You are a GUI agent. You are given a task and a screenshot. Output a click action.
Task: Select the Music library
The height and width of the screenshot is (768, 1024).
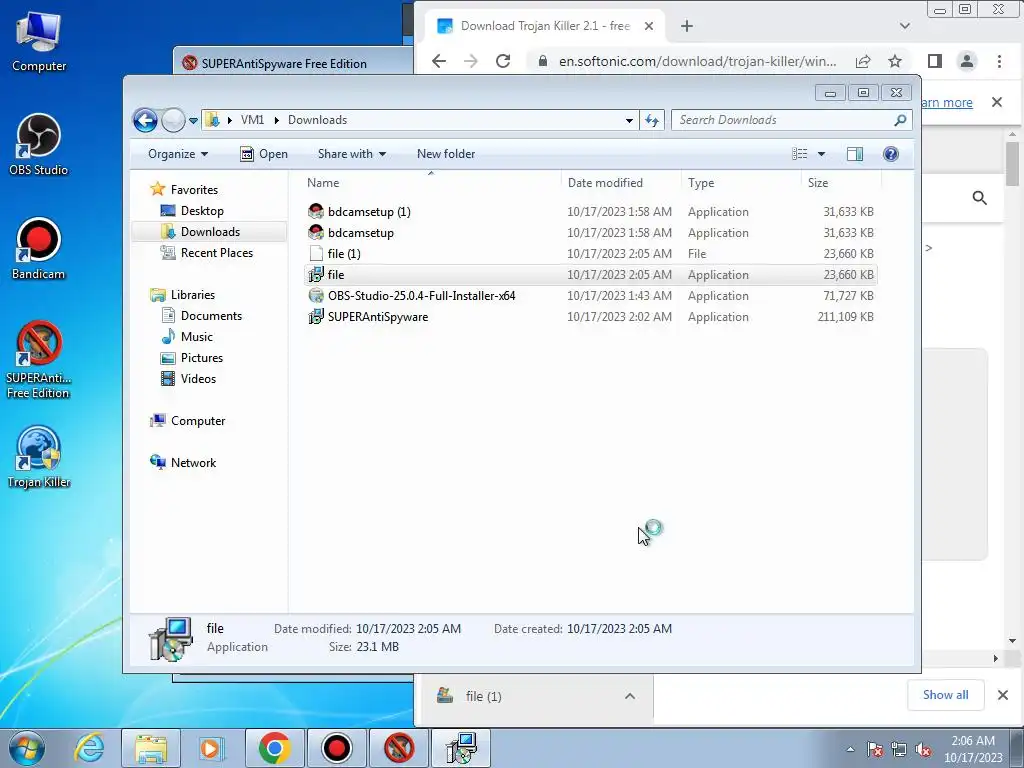pos(197,336)
